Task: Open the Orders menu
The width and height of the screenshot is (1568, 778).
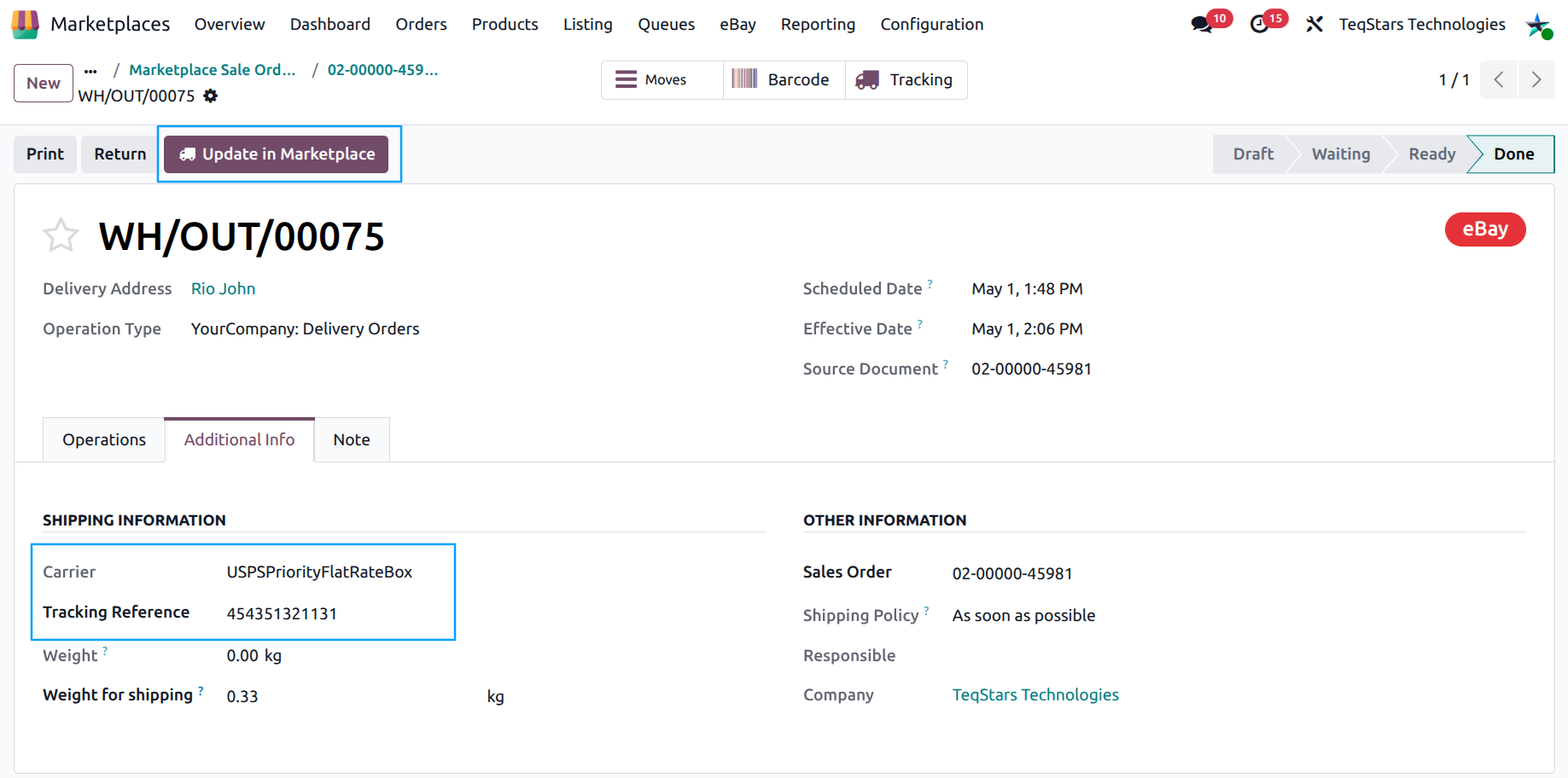Action: pyautogui.click(x=421, y=25)
